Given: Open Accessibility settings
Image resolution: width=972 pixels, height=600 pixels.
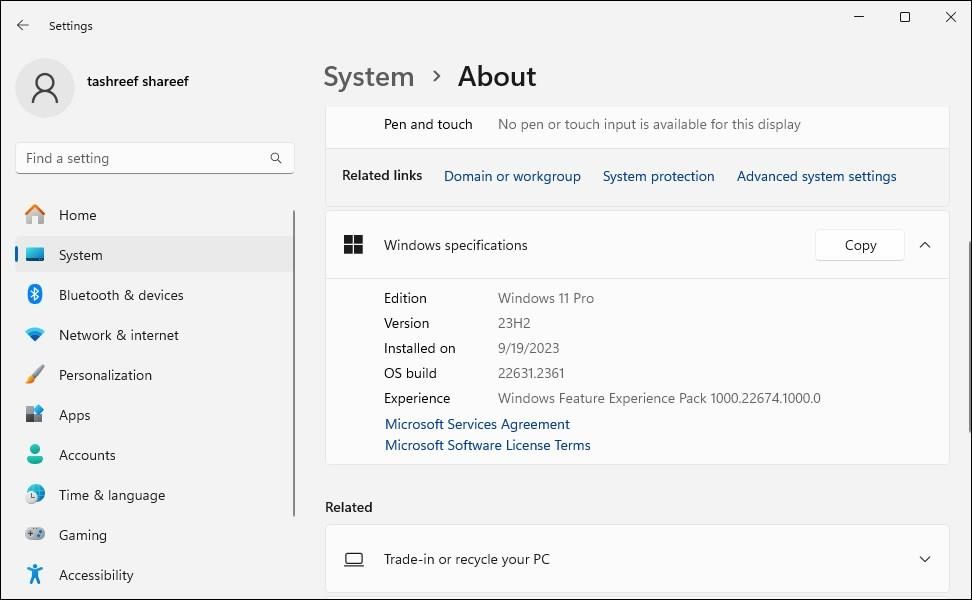Looking at the screenshot, I should 95,575.
